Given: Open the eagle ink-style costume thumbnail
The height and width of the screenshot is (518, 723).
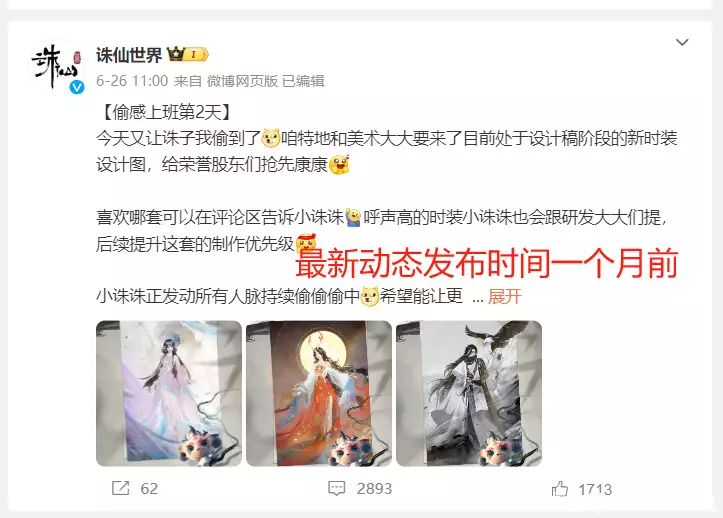Looking at the screenshot, I should pyautogui.click(x=469, y=393).
